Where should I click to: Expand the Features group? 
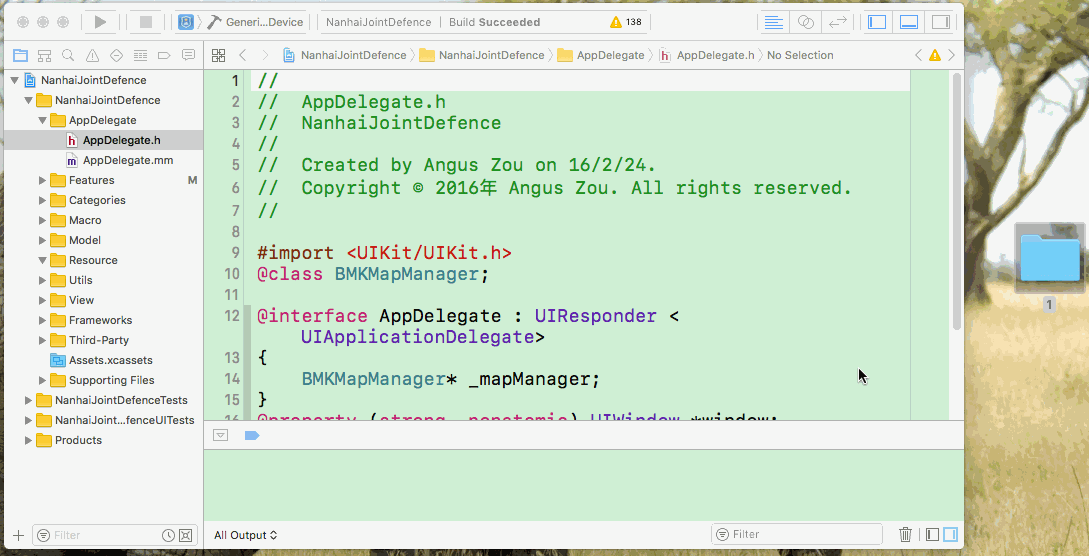[x=42, y=180]
